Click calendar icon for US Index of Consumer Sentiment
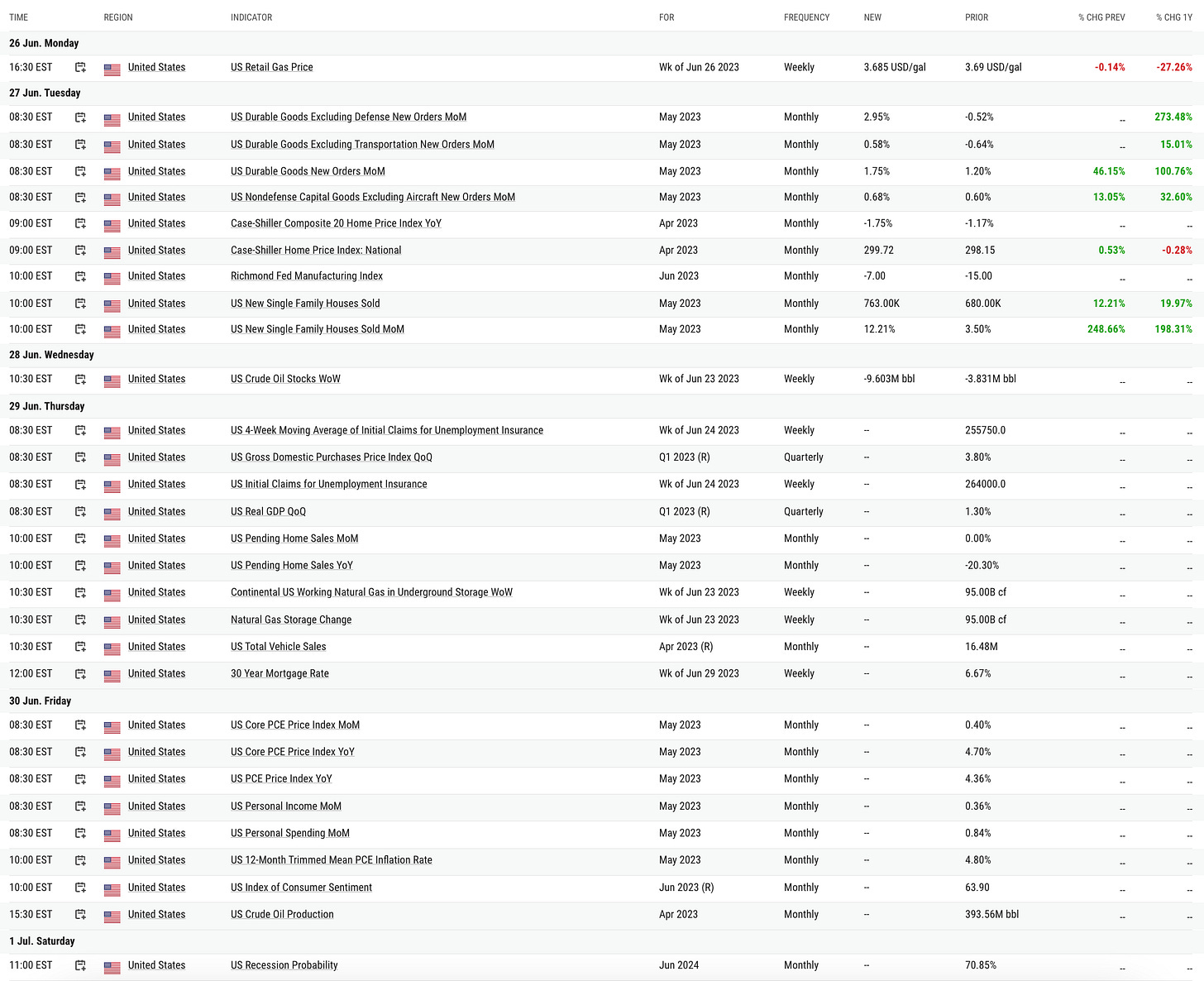 pyautogui.click(x=80, y=888)
